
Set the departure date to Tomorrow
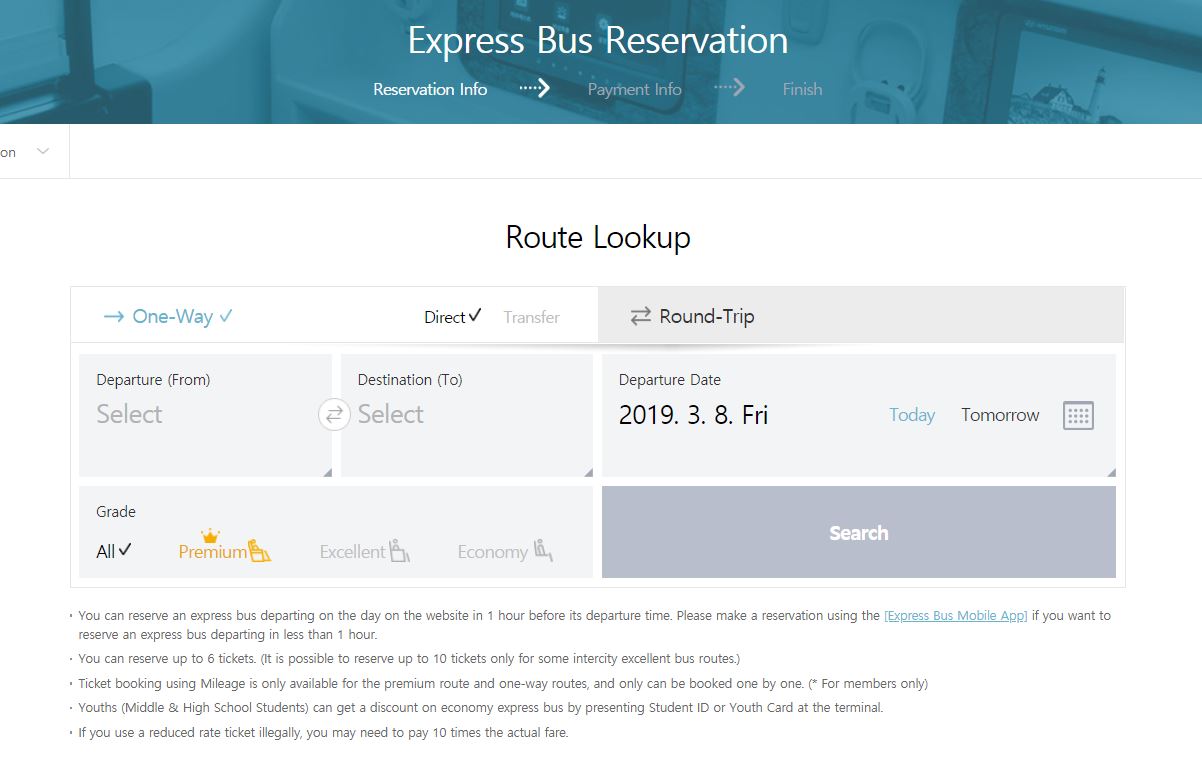click(x=1000, y=415)
